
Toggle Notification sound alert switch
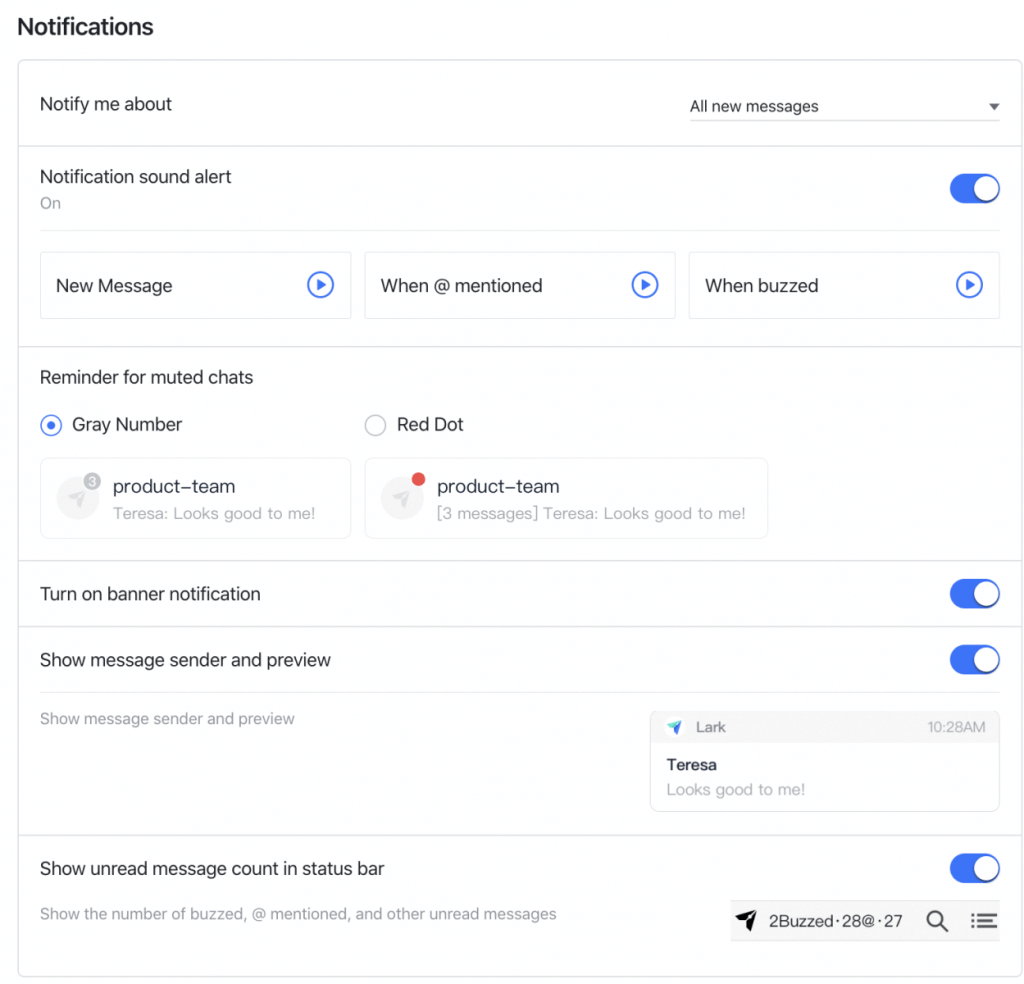tap(974, 188)
